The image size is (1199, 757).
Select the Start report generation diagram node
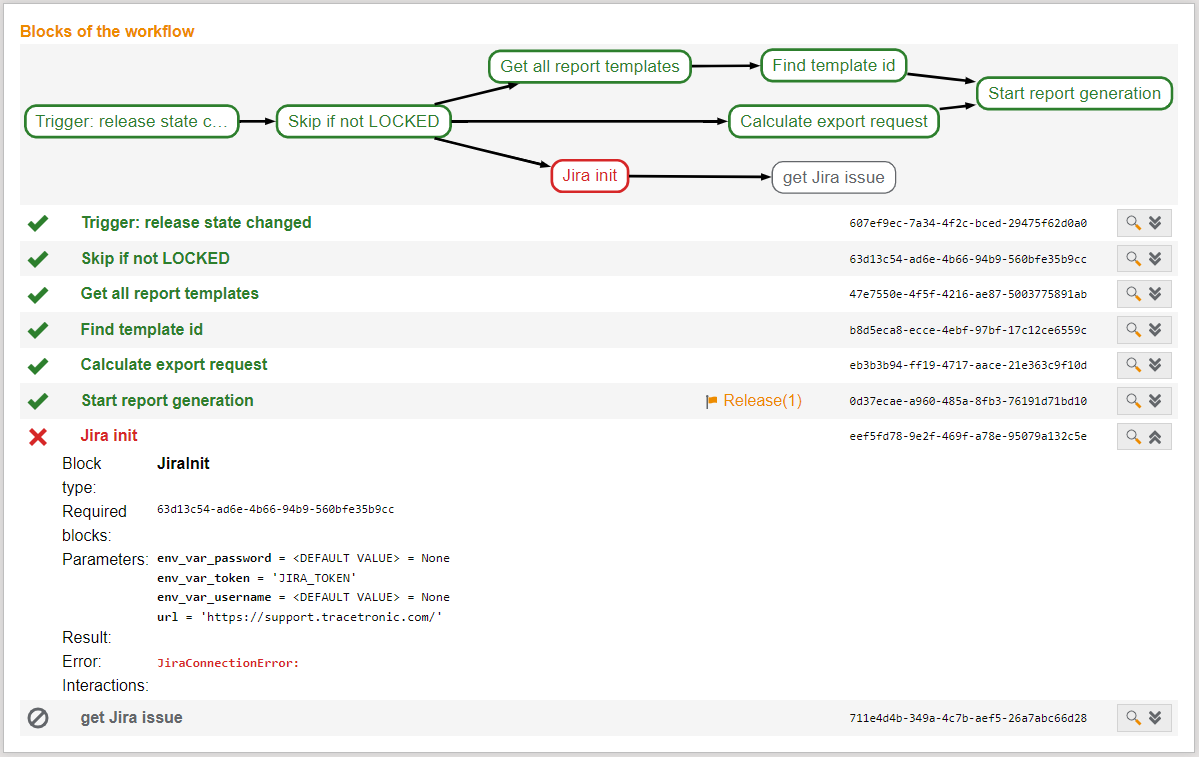[1073, 93]
